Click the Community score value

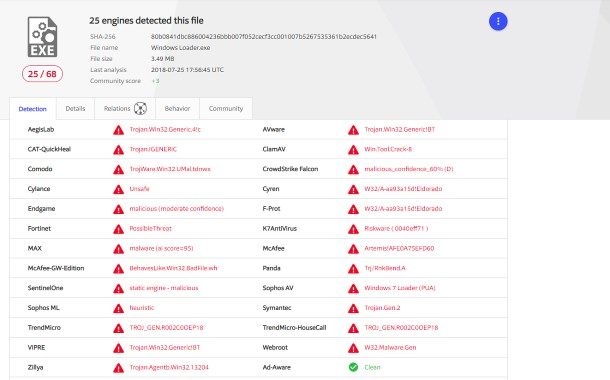click(155, 81)
